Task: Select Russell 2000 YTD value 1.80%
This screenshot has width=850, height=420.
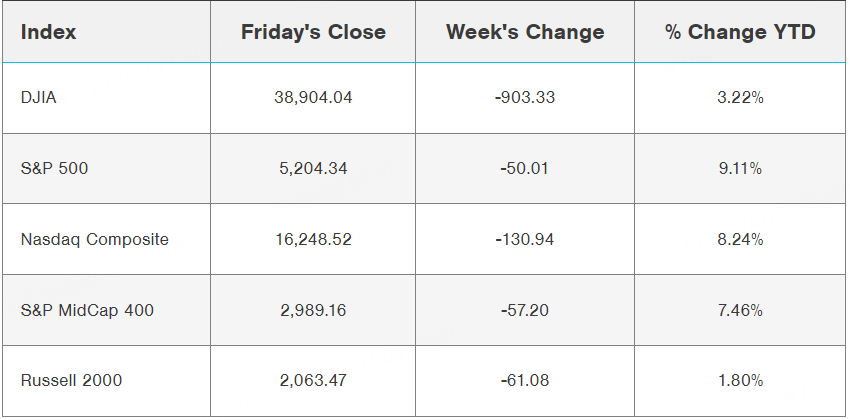Action: click(x=740, y=380)
